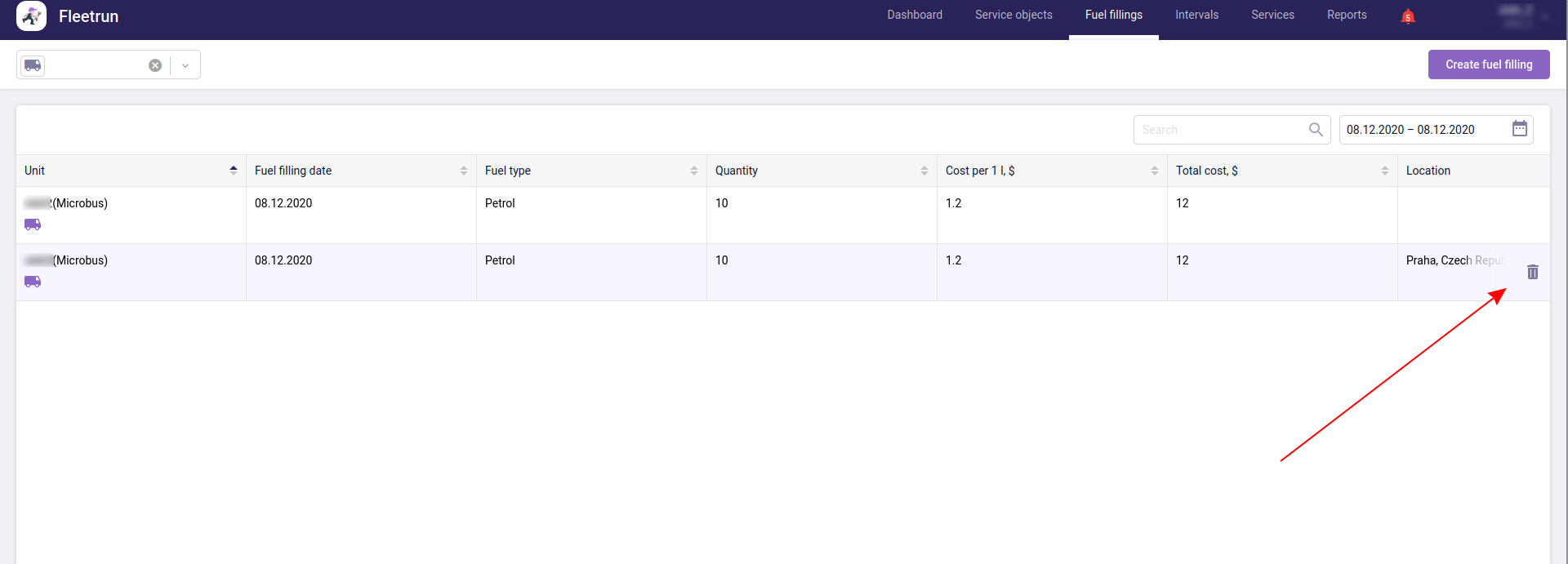
Task: Expand the unit filter dropdown
Action: (x=185, y=65)
